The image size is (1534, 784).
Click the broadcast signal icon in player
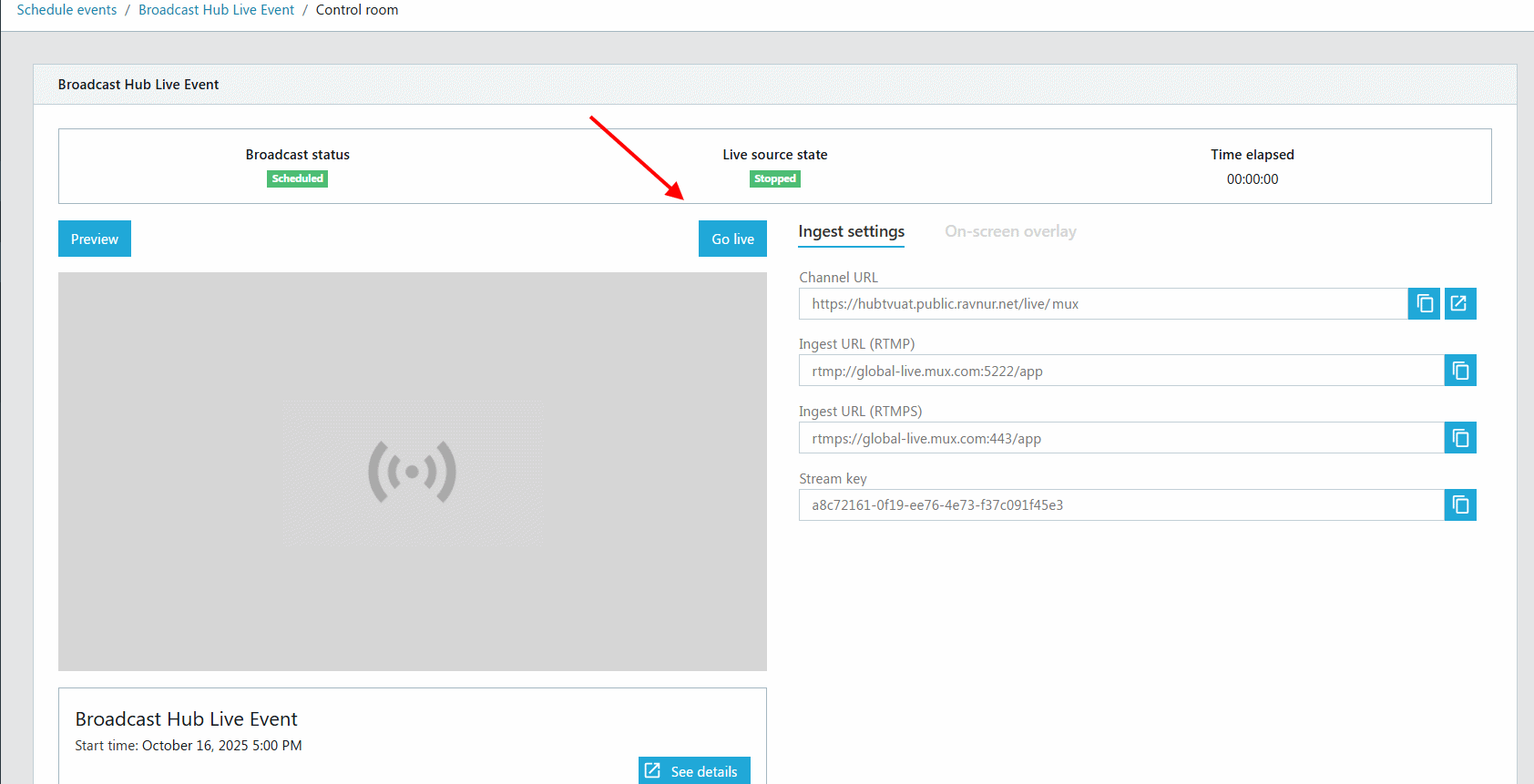tap(412, 472)
